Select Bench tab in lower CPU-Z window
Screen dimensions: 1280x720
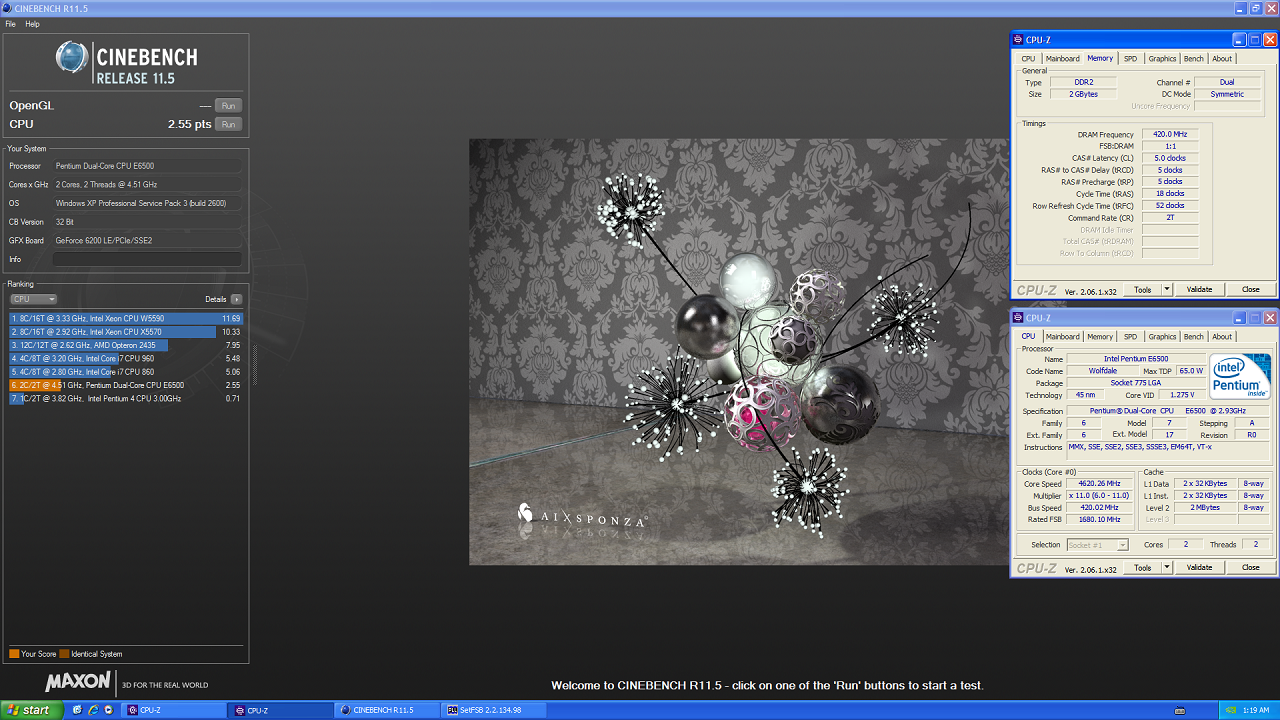(x=1194, y=337)
